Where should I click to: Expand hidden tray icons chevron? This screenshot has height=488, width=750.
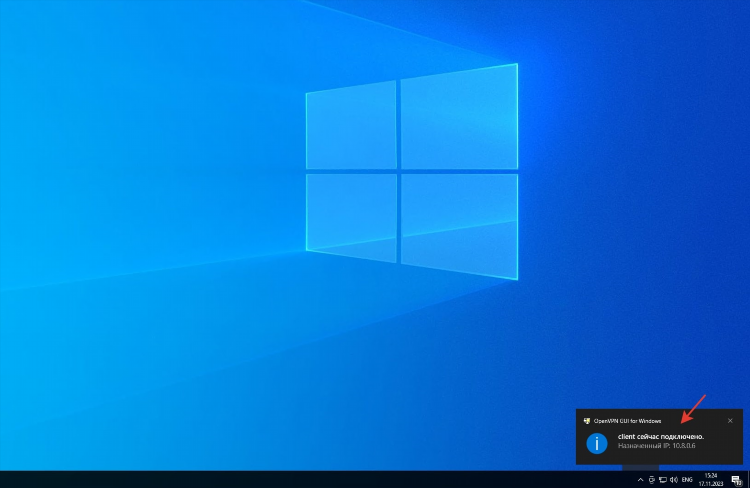click(640, 480)
